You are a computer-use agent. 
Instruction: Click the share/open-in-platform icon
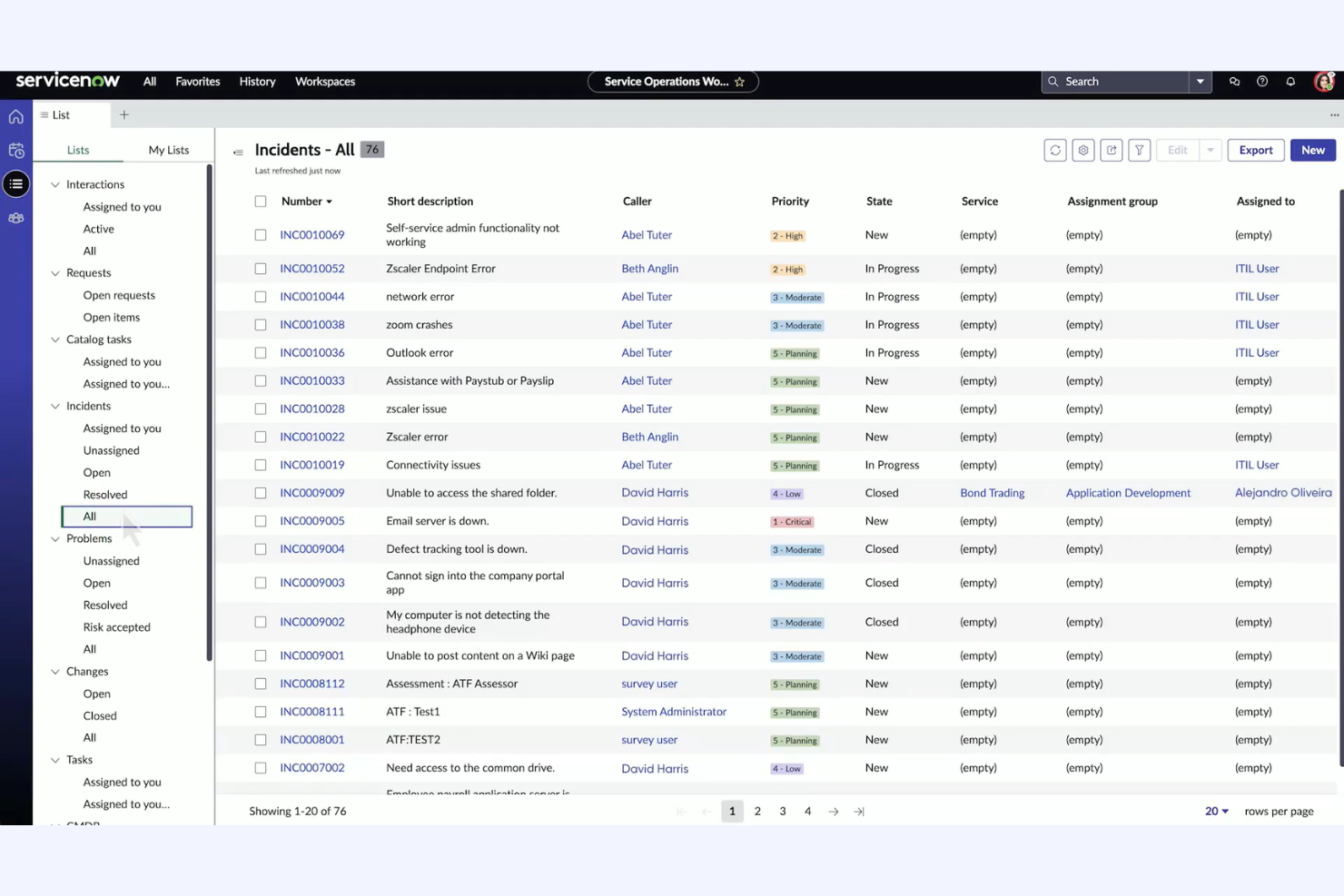1111,150
